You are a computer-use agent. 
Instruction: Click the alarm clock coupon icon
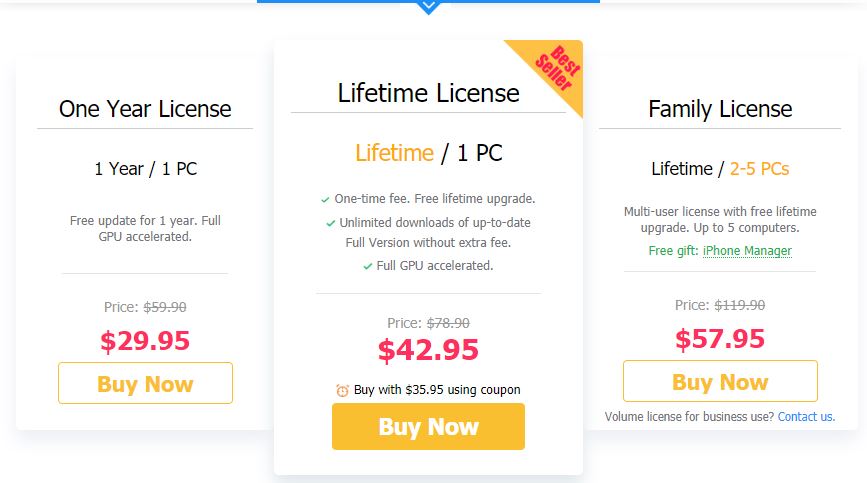pyautogui.click(x=343, y=390)
